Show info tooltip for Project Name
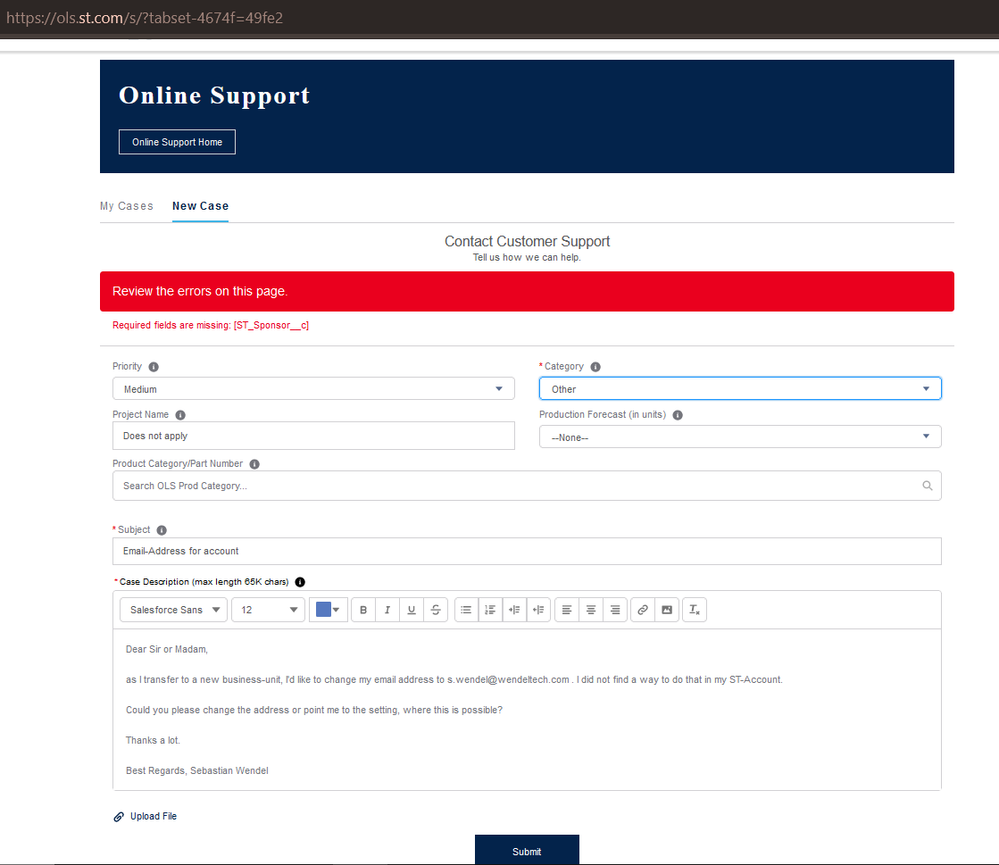Image resolution: width=999 pixels, height=865 pixels. [180, 415]
